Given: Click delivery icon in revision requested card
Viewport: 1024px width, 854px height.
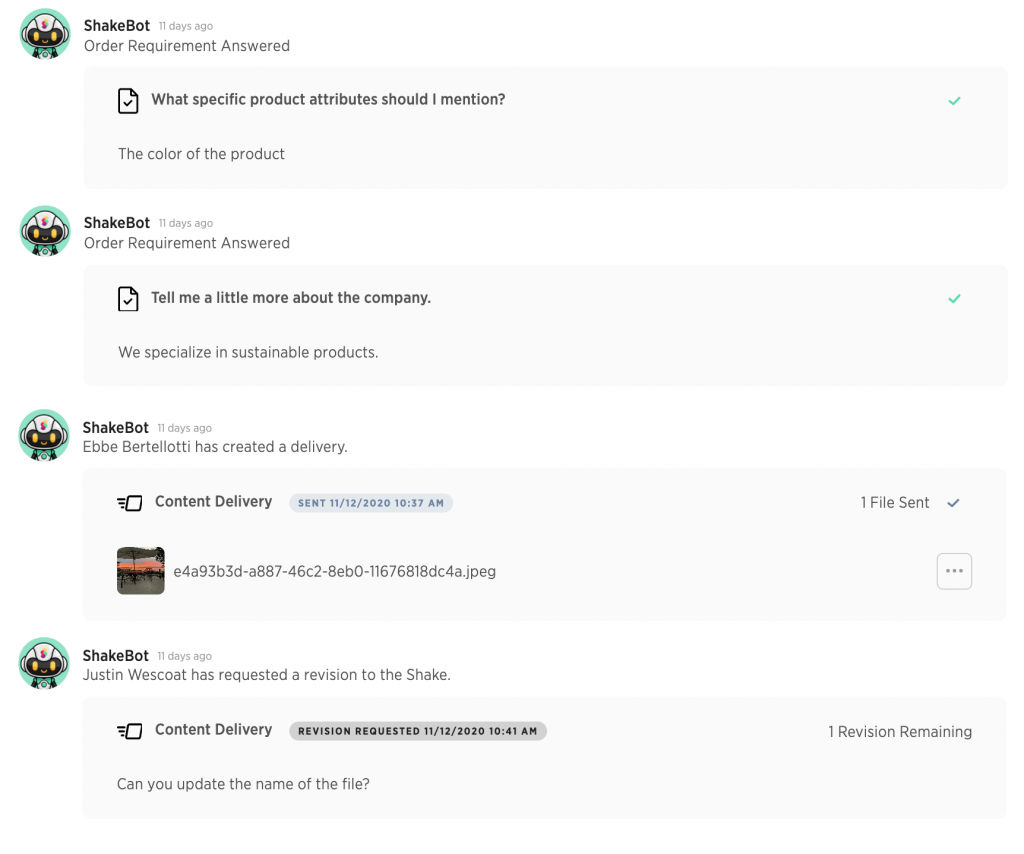Looking at the screenshot, I should click(x=129, y=731).
